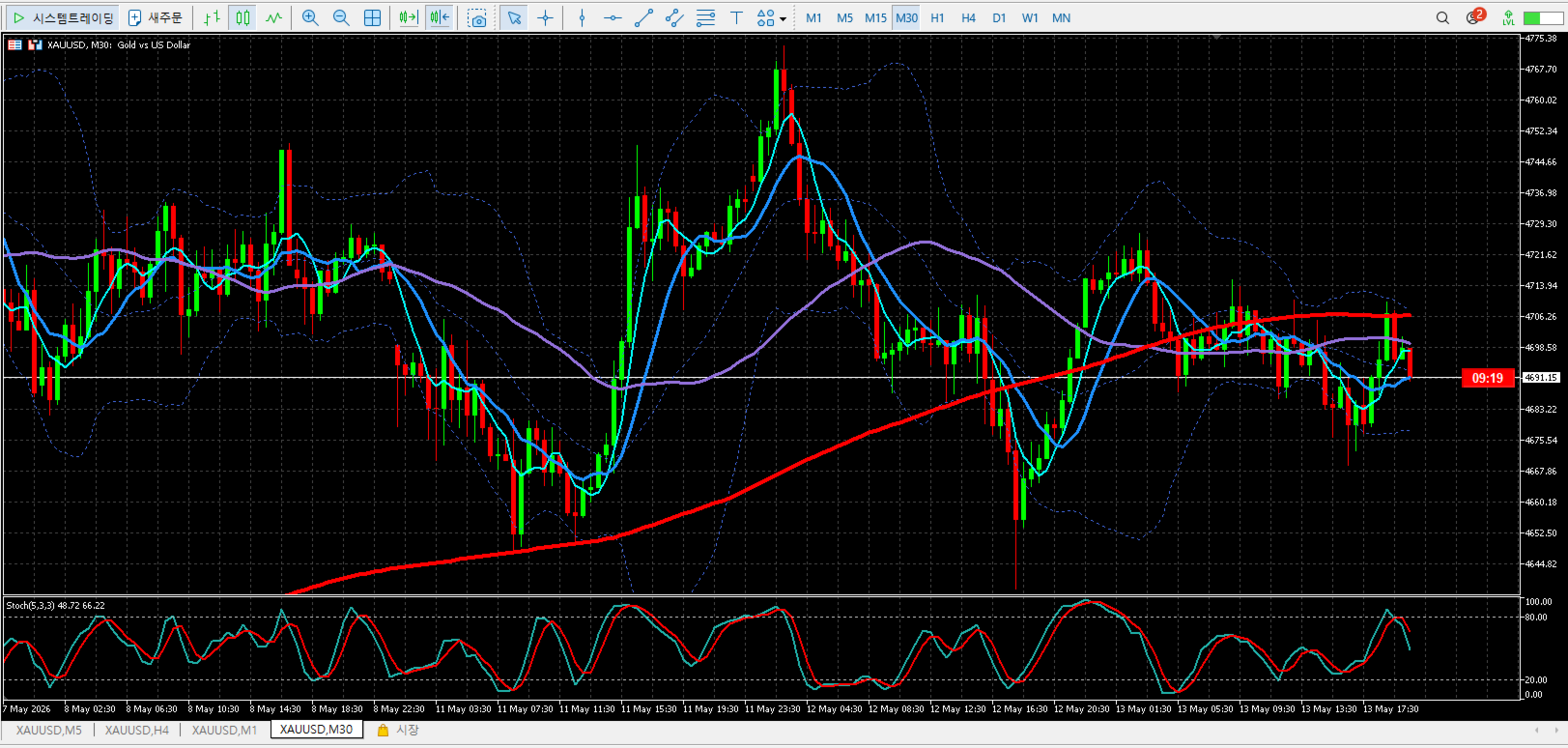Image resolution: width=1568 pixels, height=748 pixels.
Task: Expand the objects shapes dropdown arrow
Action: pos(783,18)
